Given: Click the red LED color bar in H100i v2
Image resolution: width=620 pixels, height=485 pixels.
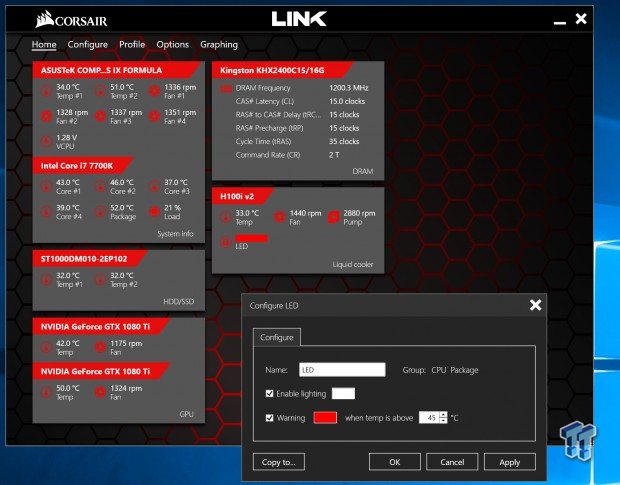Looking at the screenshot, I should pyautogui.click(x=251, y=238).
